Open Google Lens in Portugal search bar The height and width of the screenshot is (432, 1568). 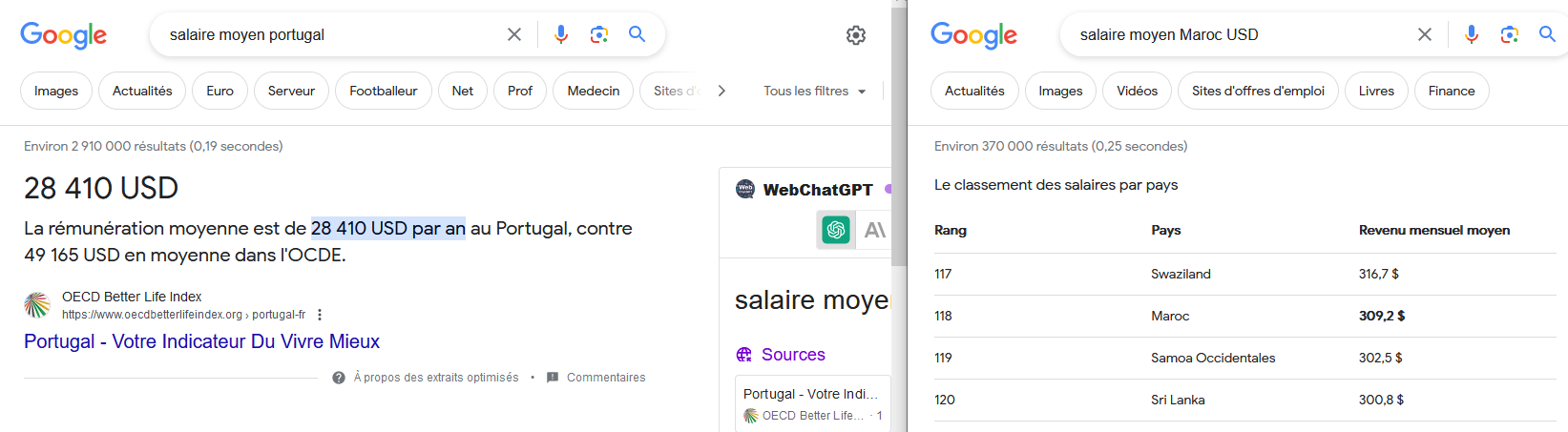[599, 34]
